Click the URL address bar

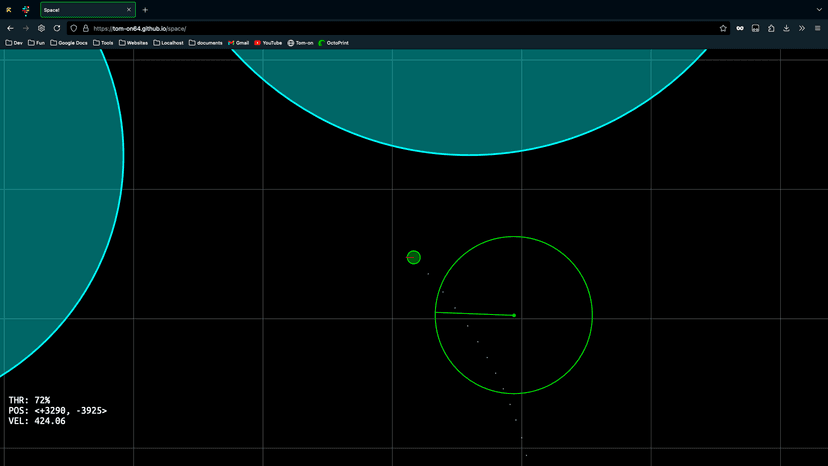[400, 28]
